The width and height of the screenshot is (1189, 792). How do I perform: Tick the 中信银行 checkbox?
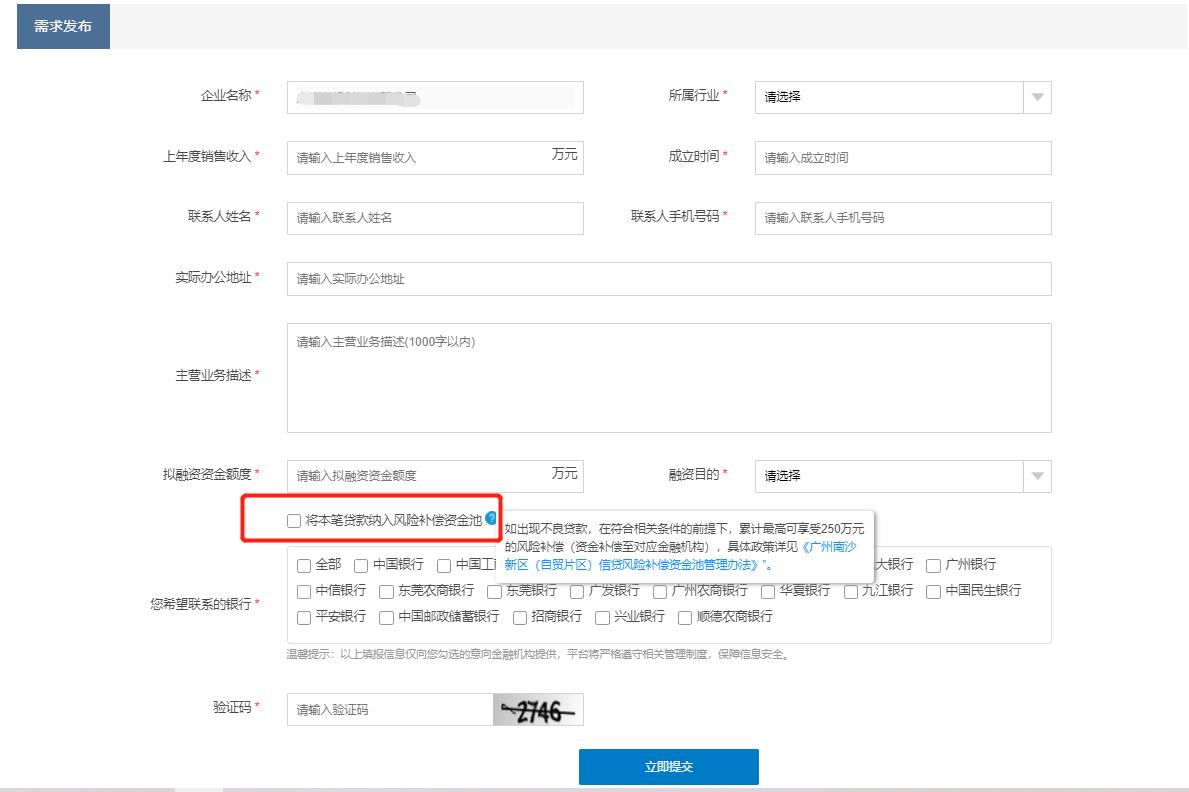pos(304,591)
